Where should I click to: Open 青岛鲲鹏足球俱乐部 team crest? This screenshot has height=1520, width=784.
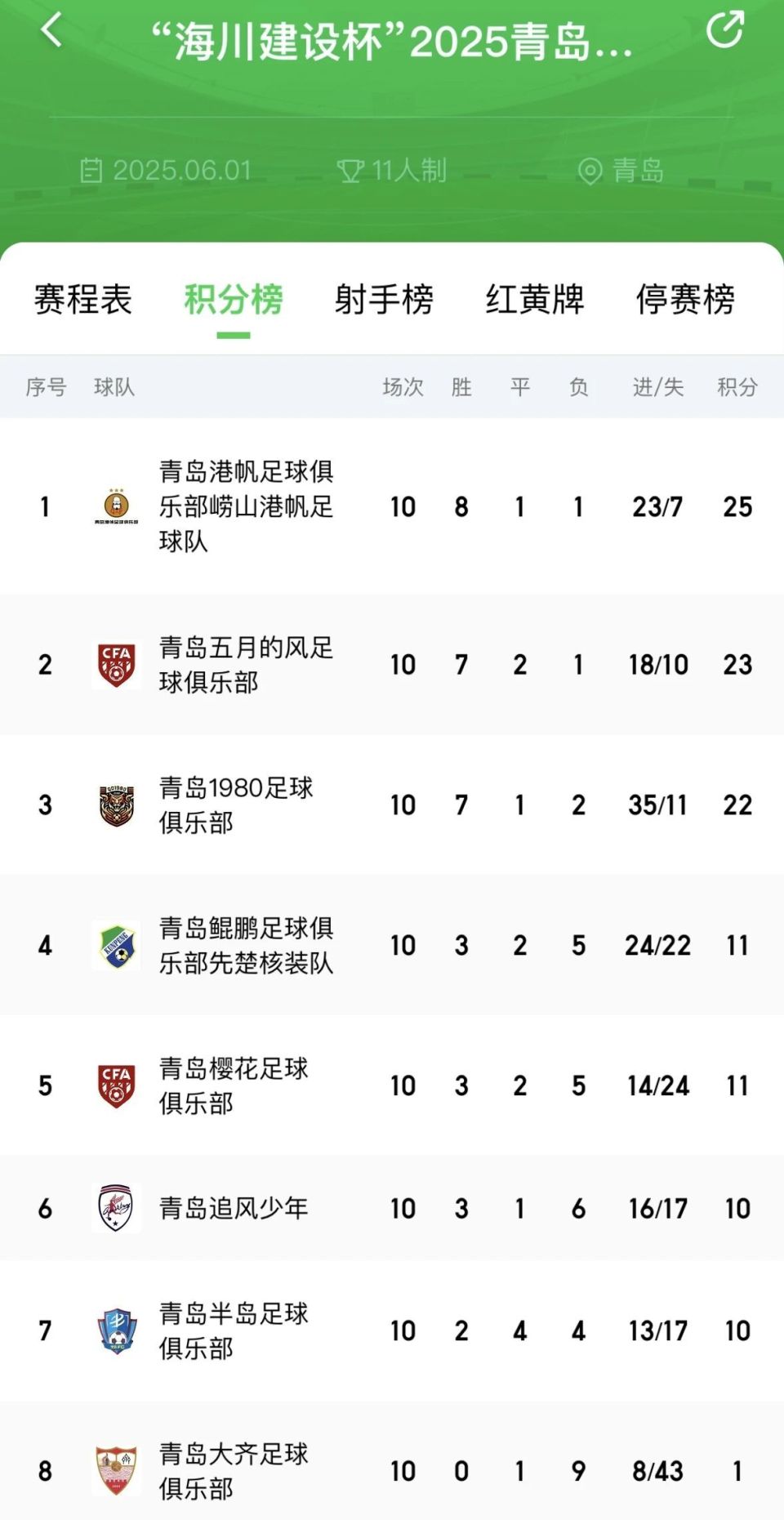pos(116,946)
